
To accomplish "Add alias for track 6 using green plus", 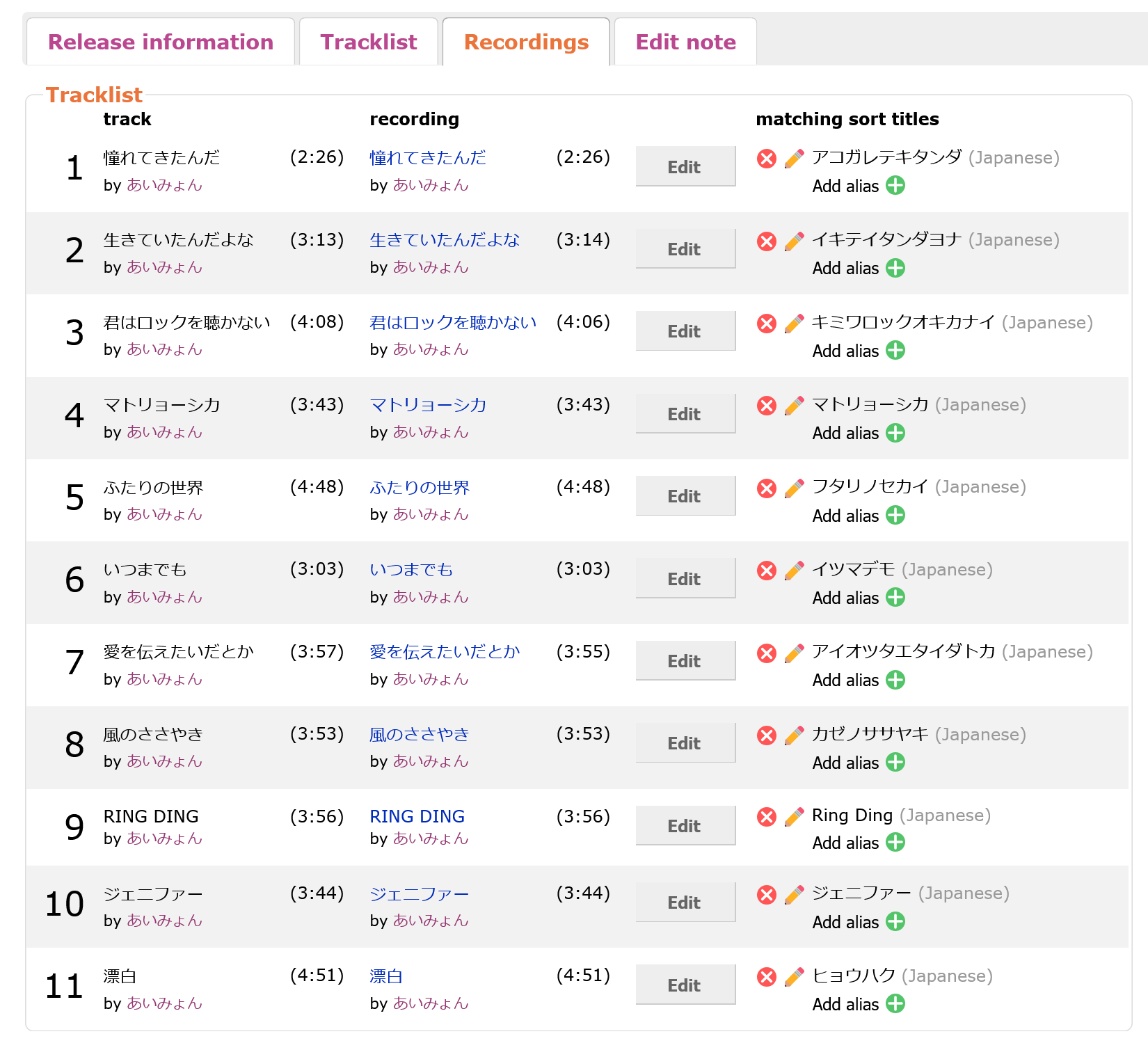I will pyautogui.click(x=895, y=598).
